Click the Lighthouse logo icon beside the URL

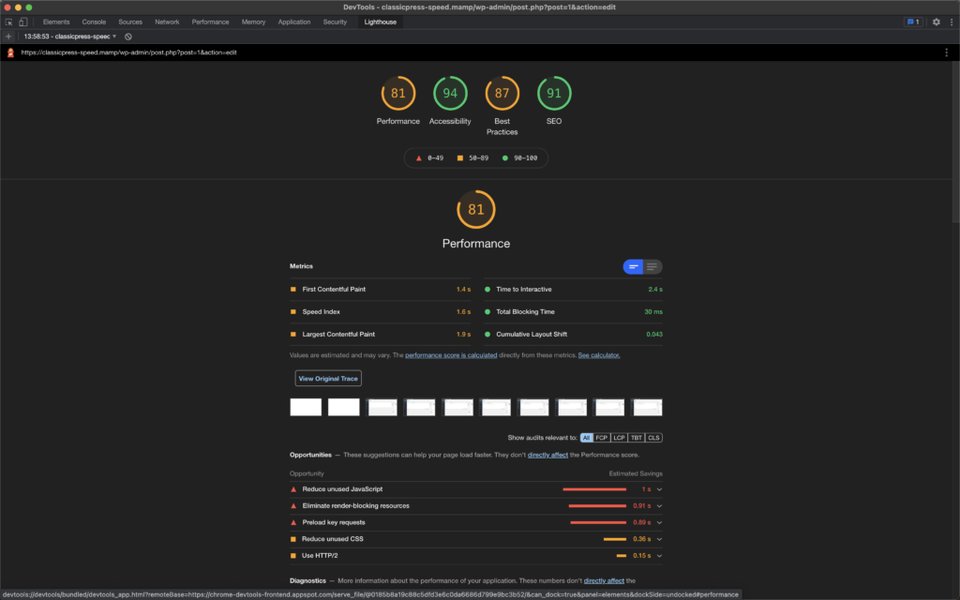tap(10, 53)
